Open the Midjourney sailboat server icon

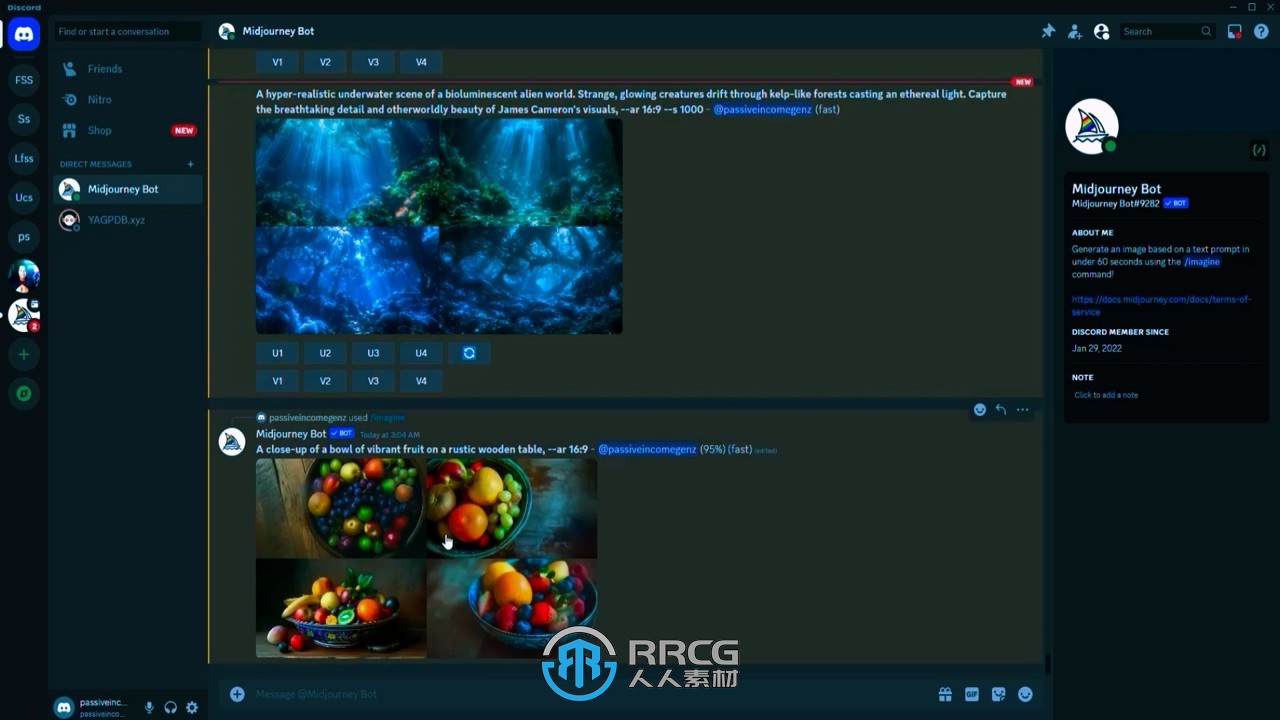coord(24,315)
